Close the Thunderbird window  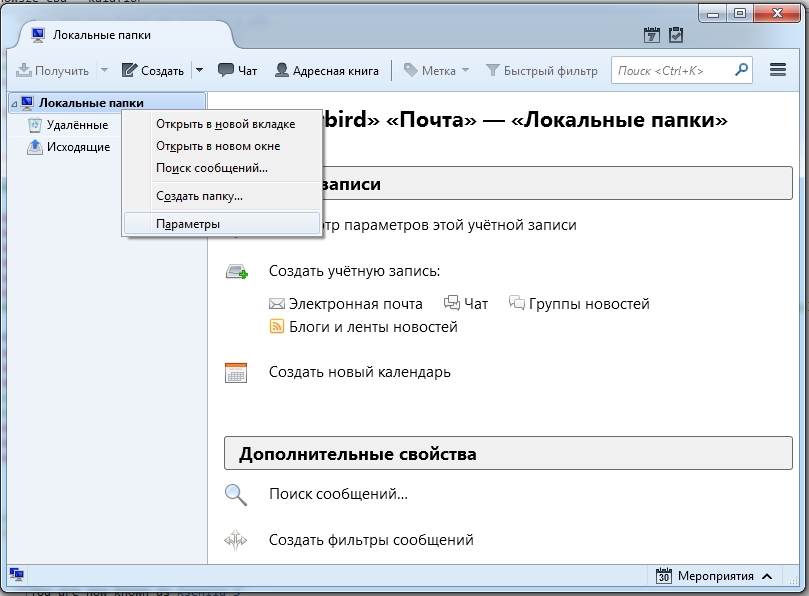click(x=777, y=13)
